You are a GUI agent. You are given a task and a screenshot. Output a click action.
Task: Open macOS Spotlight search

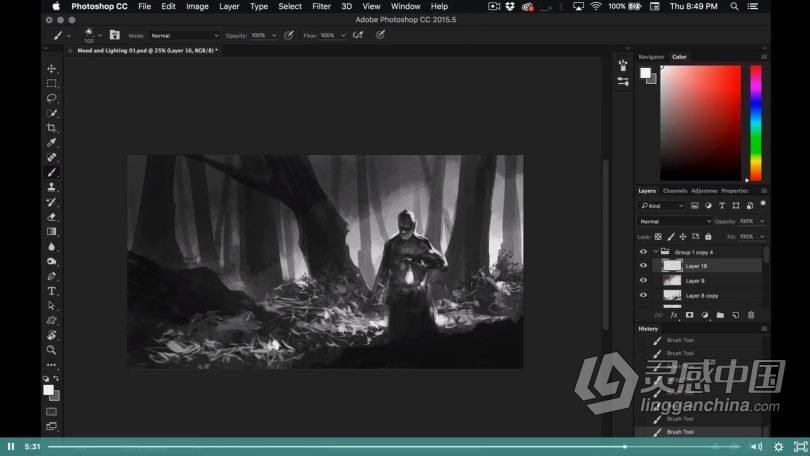(x=734, y=6)
